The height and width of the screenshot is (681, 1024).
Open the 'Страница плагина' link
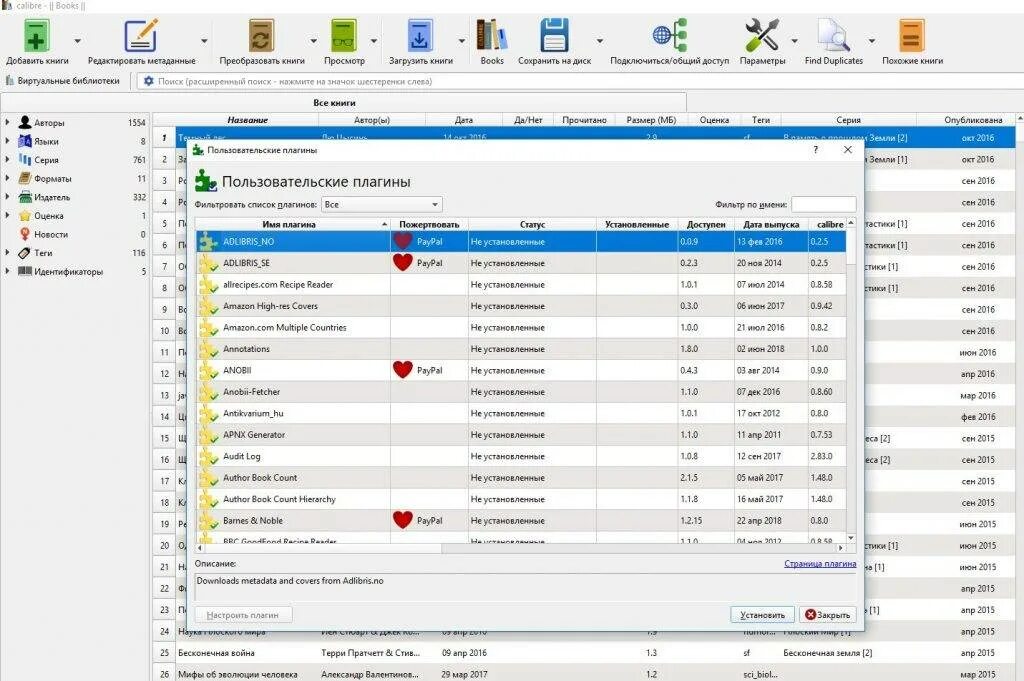pyautogui.click(x=820, y=563)
